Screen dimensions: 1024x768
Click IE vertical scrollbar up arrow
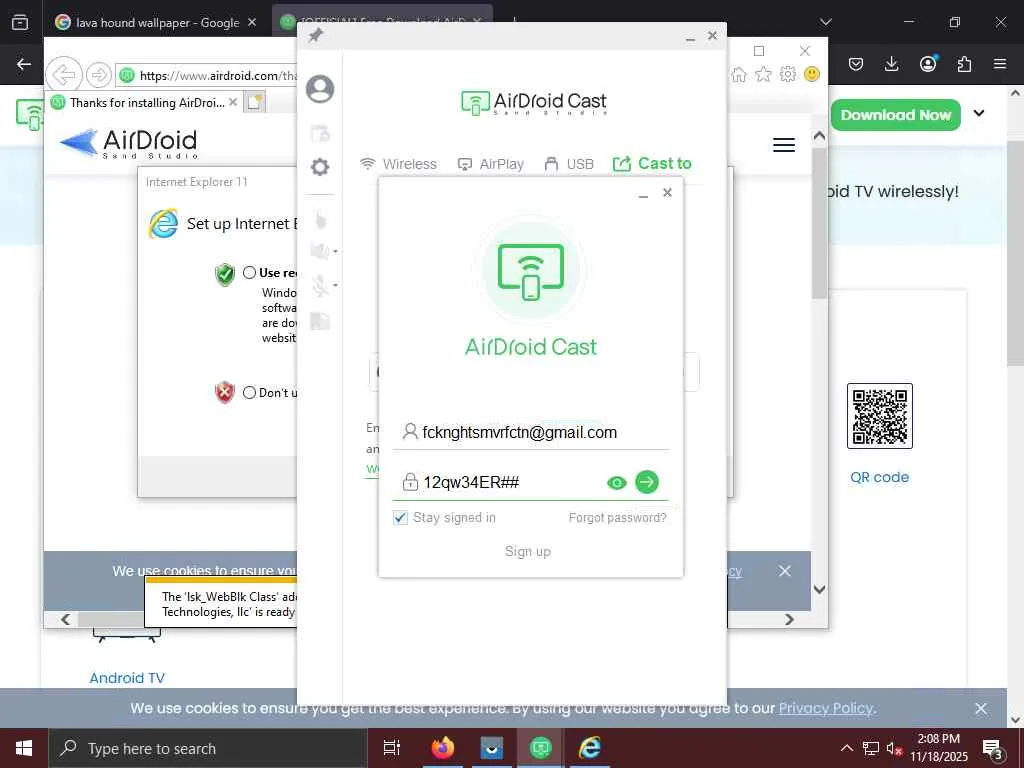(819, 136)
